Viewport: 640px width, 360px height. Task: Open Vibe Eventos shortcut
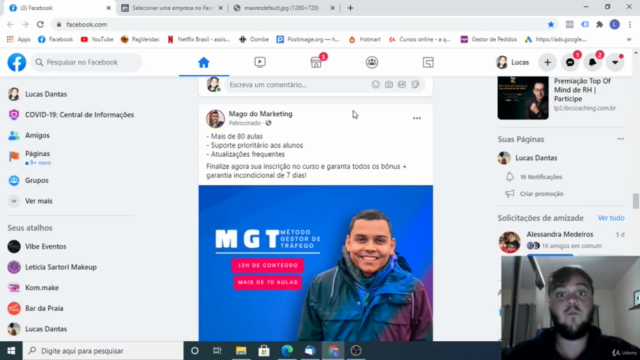[x=46, y=247]
